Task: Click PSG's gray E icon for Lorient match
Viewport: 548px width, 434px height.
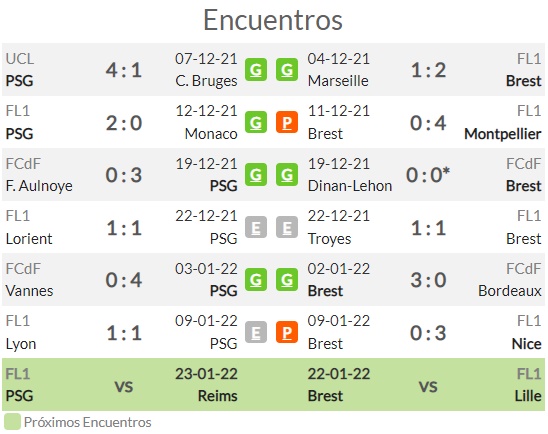Action: click(x=256, y=227)
